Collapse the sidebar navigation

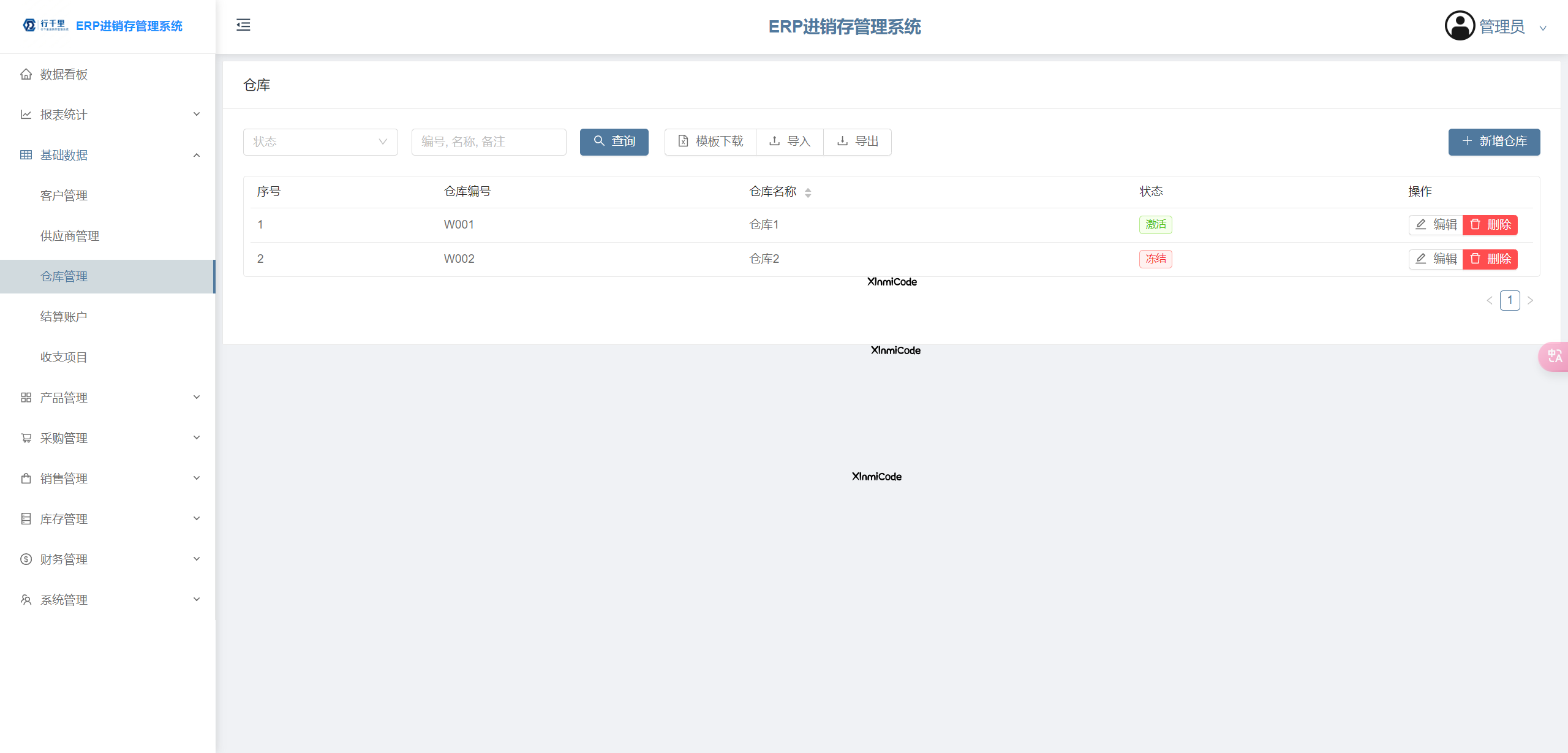tap(243, 25)
